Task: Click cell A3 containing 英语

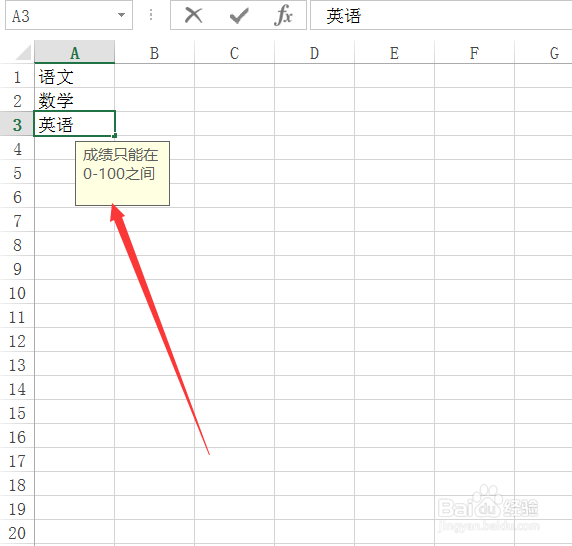Action: [x=74, y=124]
